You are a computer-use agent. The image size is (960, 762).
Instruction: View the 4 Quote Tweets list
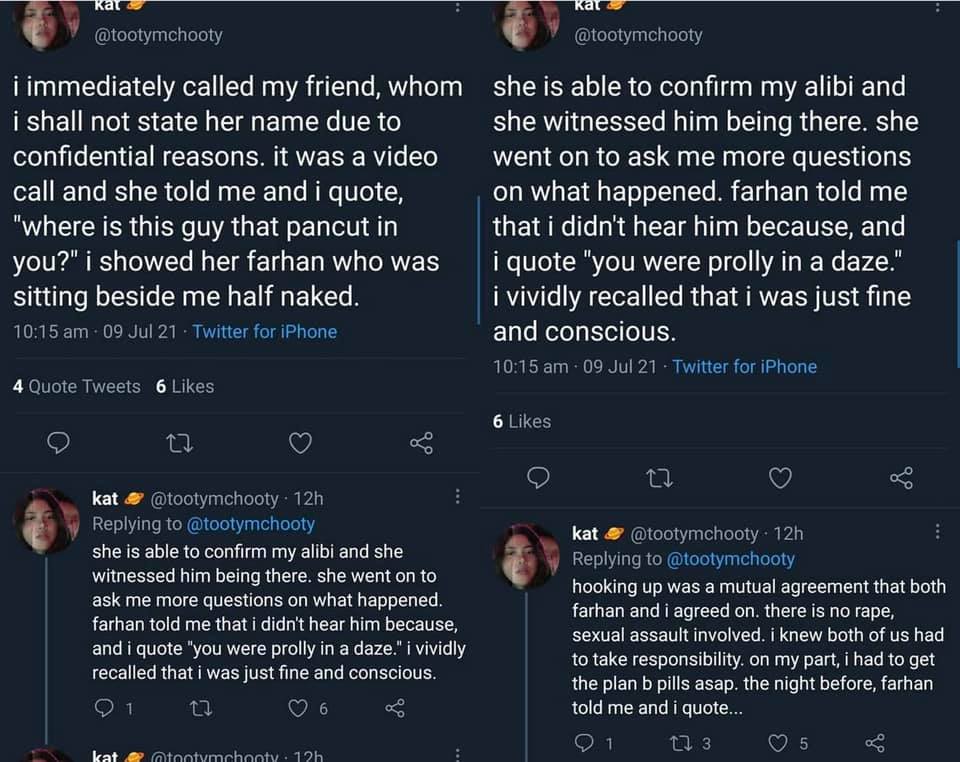point(77,386)
